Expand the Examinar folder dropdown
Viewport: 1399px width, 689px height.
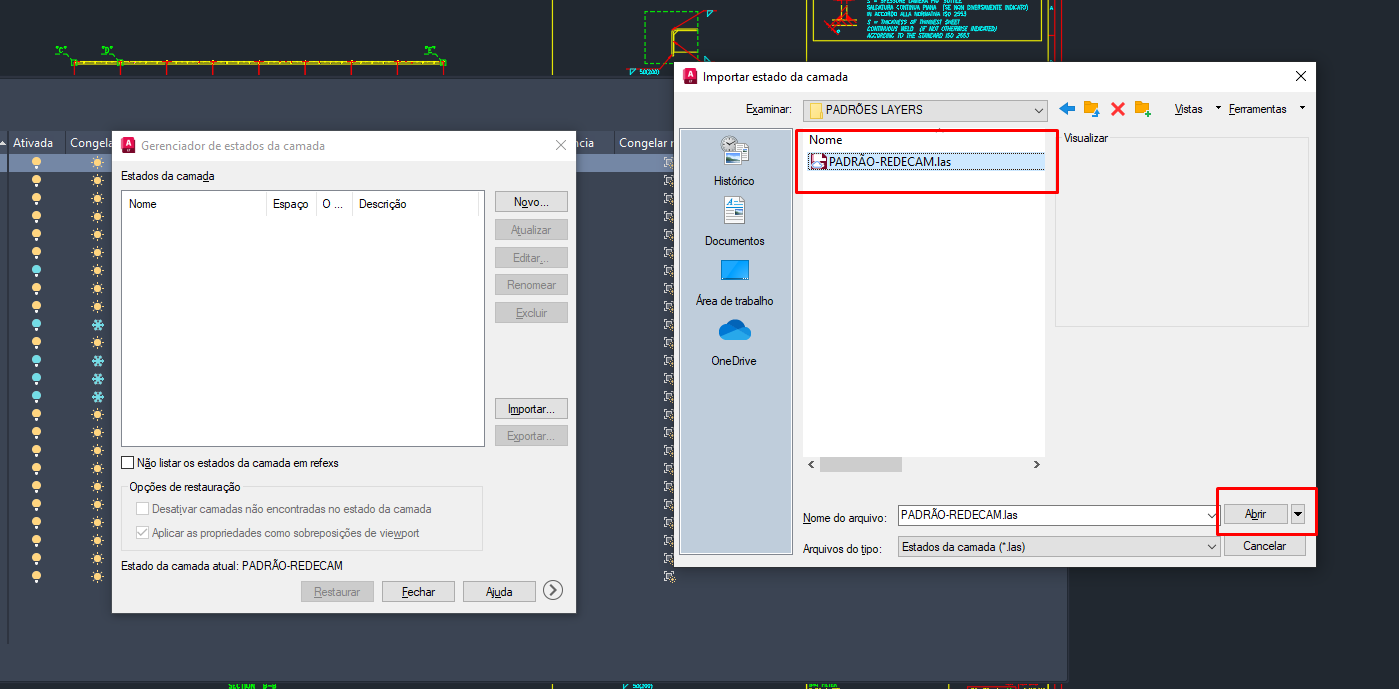click(x=1039, y=110)
